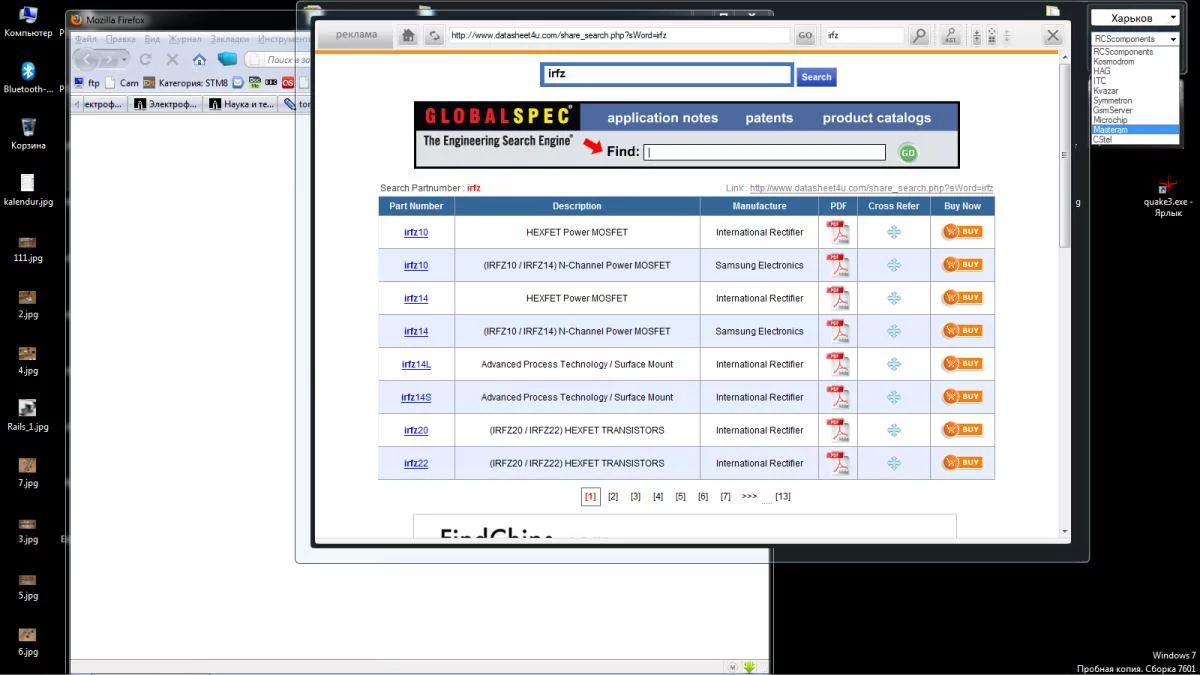The width and height of the screenshot is (1200, 675).
Task: Click Категория: STM8 bookmark in Firefox
Action: click(185, 83)
